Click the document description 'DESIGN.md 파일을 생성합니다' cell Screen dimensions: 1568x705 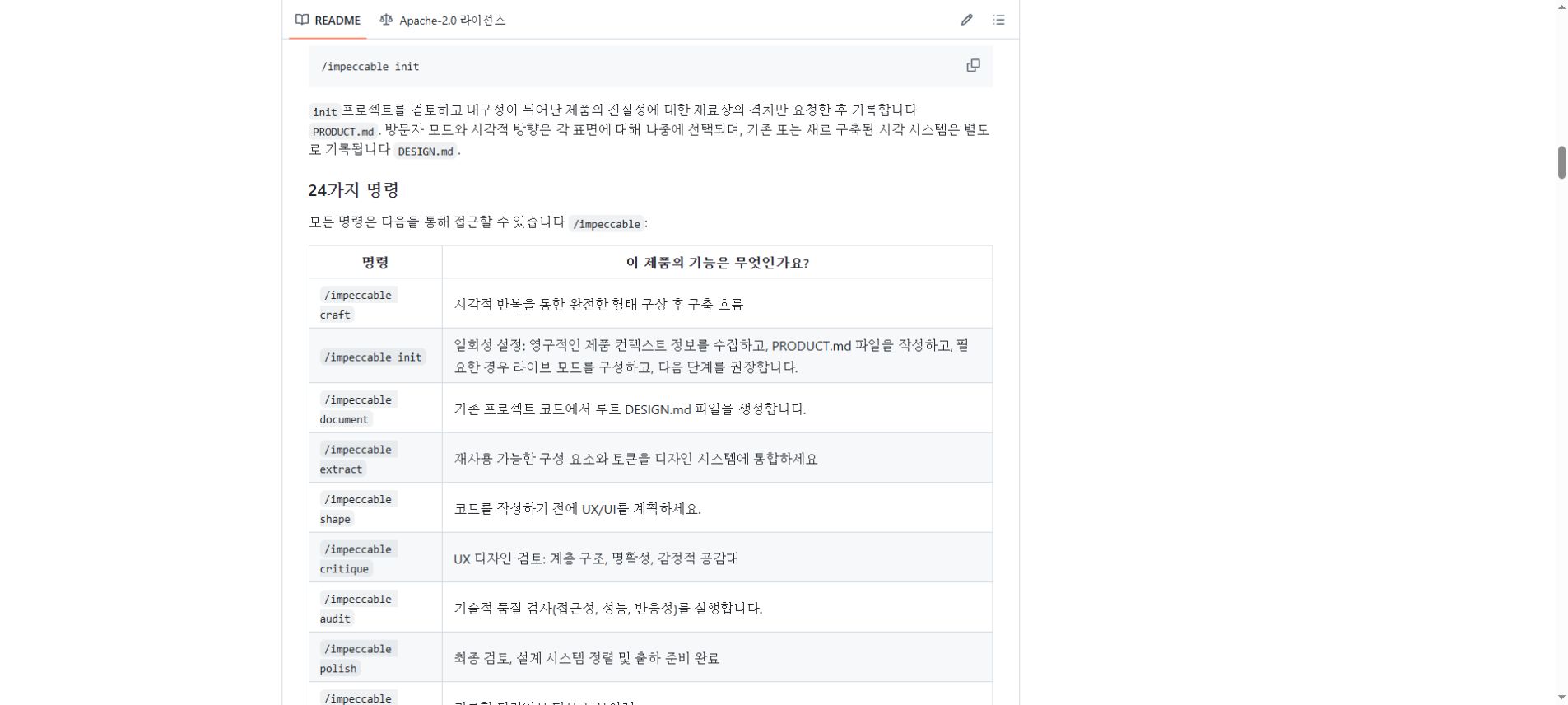tap(717, 409)
